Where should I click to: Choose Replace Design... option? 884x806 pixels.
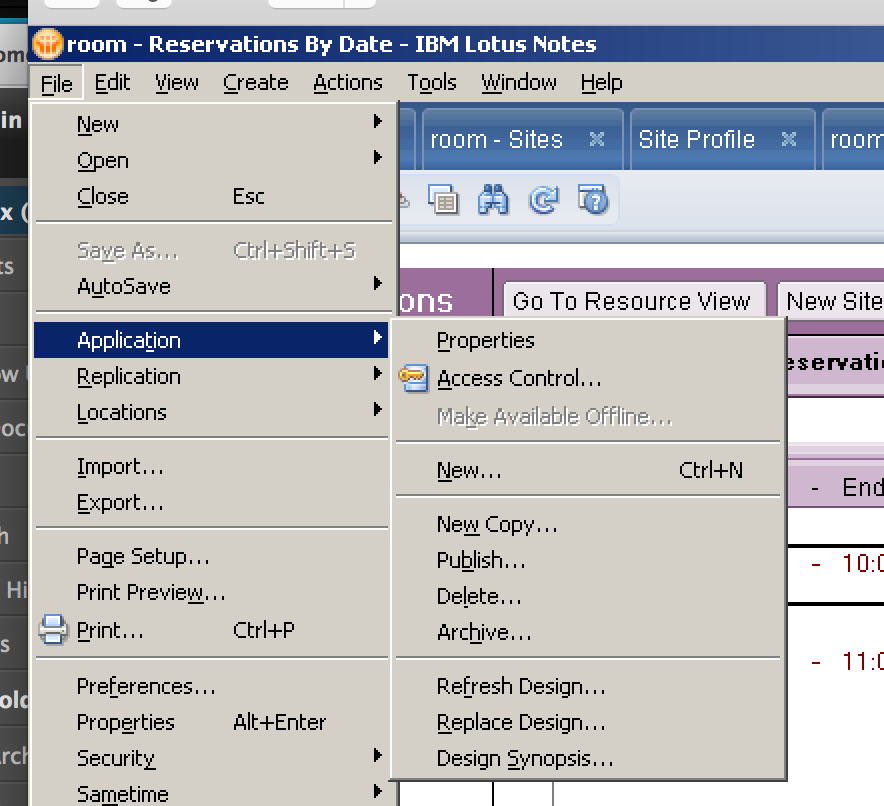pos(588,723)
